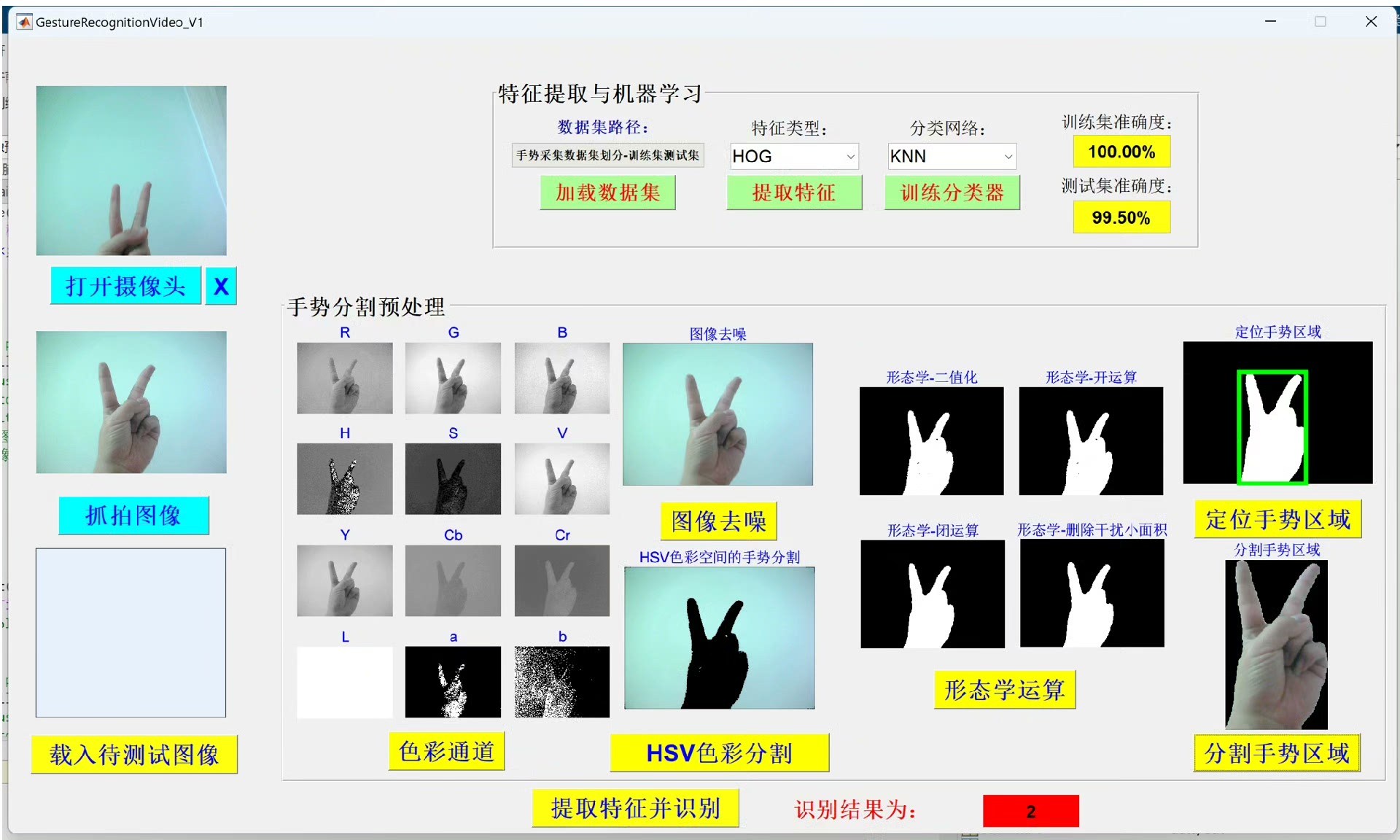This screenshot has height=840, width=1400.
Task: Click the blue X button beside camera button
Action: [221, 287]
